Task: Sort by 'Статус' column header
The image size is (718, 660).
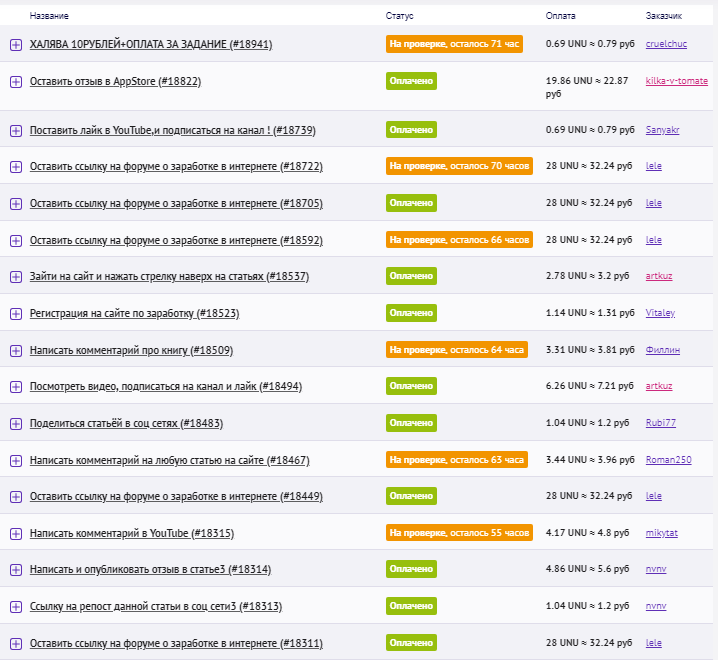Action: [399, 16]
